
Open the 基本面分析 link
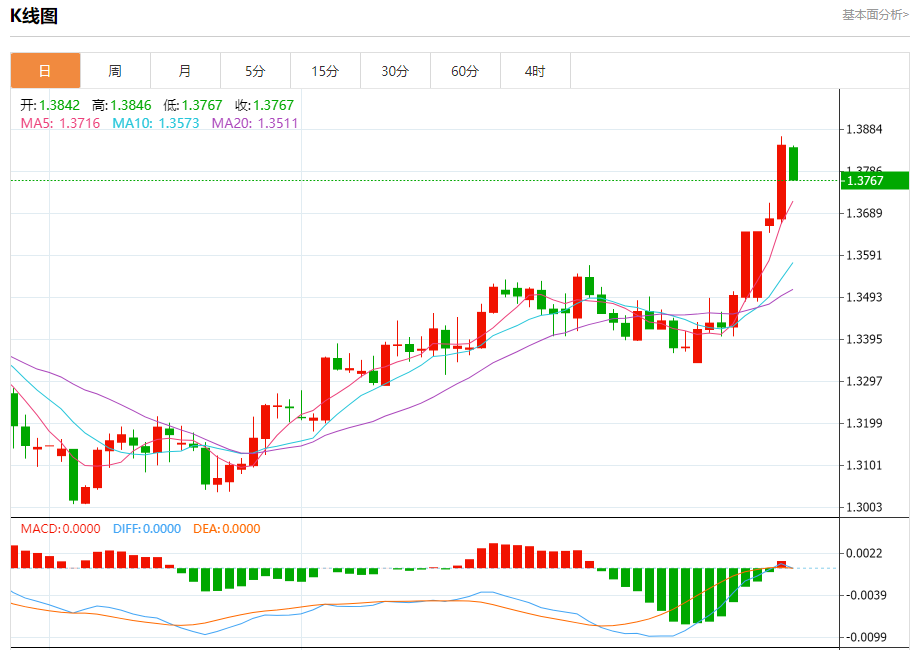click(x=875, y=15)
